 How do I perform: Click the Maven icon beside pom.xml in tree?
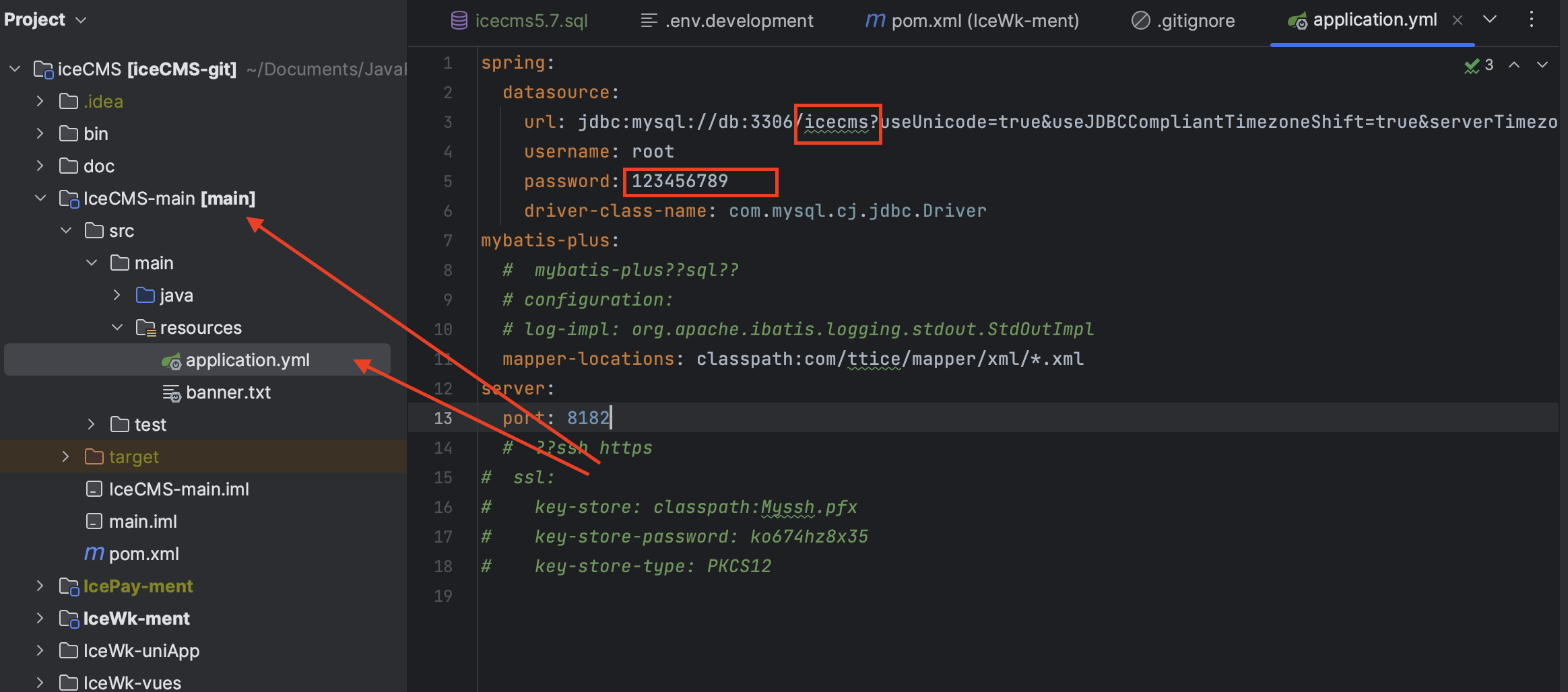coord(94,553)
